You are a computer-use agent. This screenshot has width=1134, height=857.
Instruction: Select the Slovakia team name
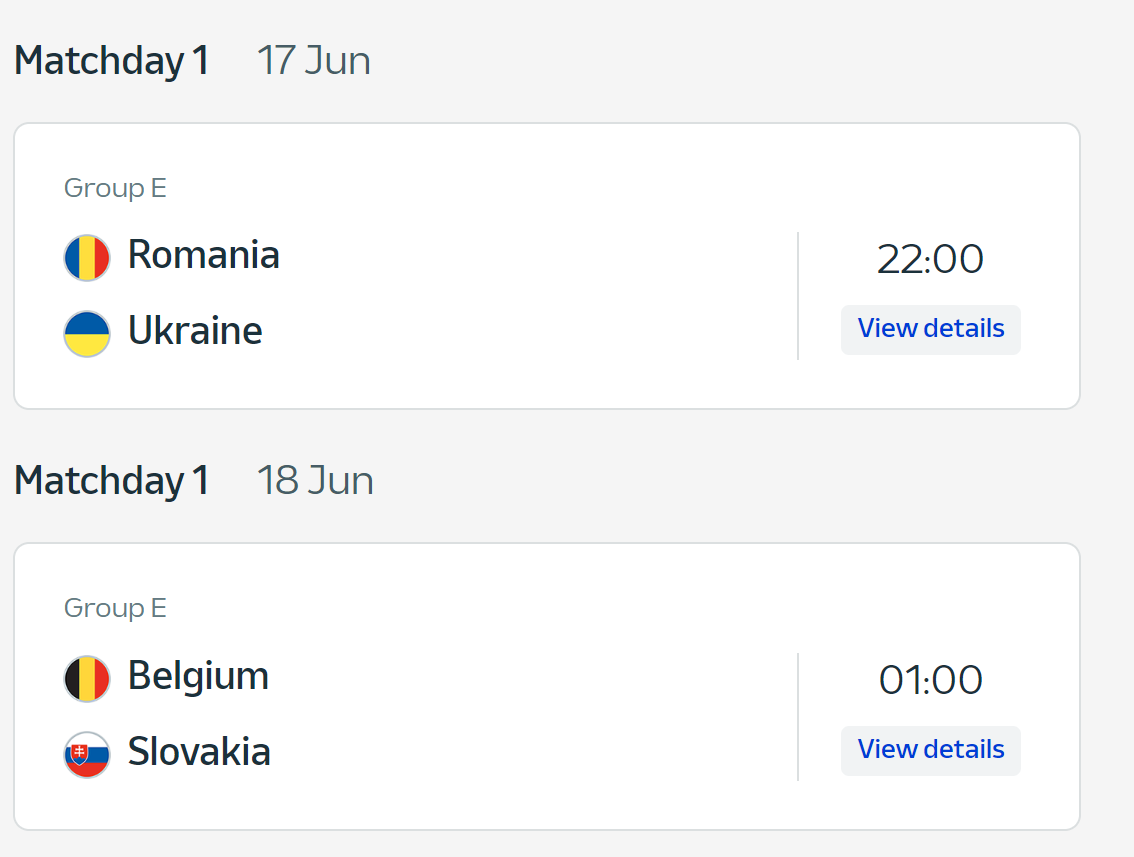tap(199, 751)
